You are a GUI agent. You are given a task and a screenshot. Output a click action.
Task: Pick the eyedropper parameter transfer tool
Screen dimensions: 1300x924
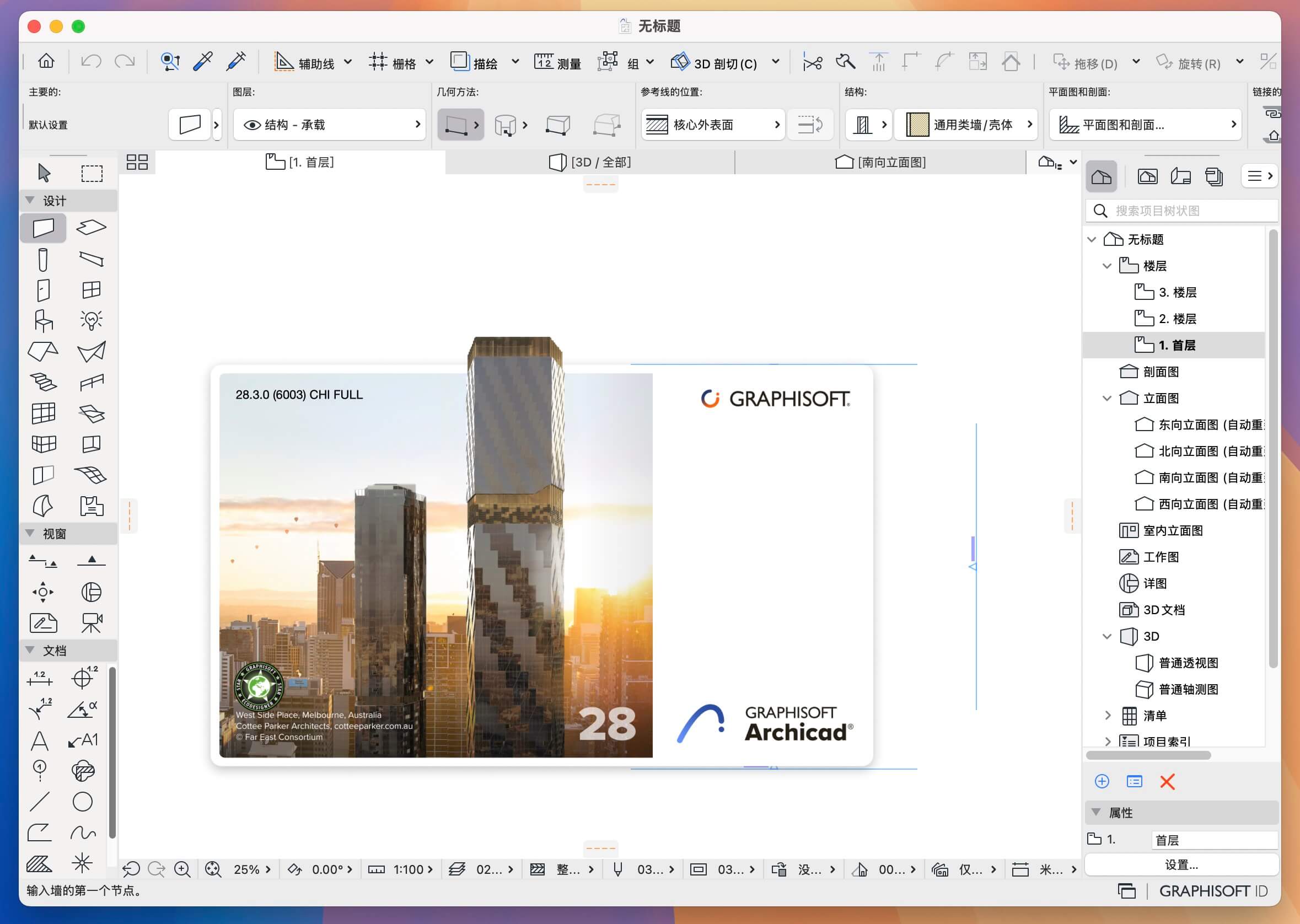click(x=203, y=61)
